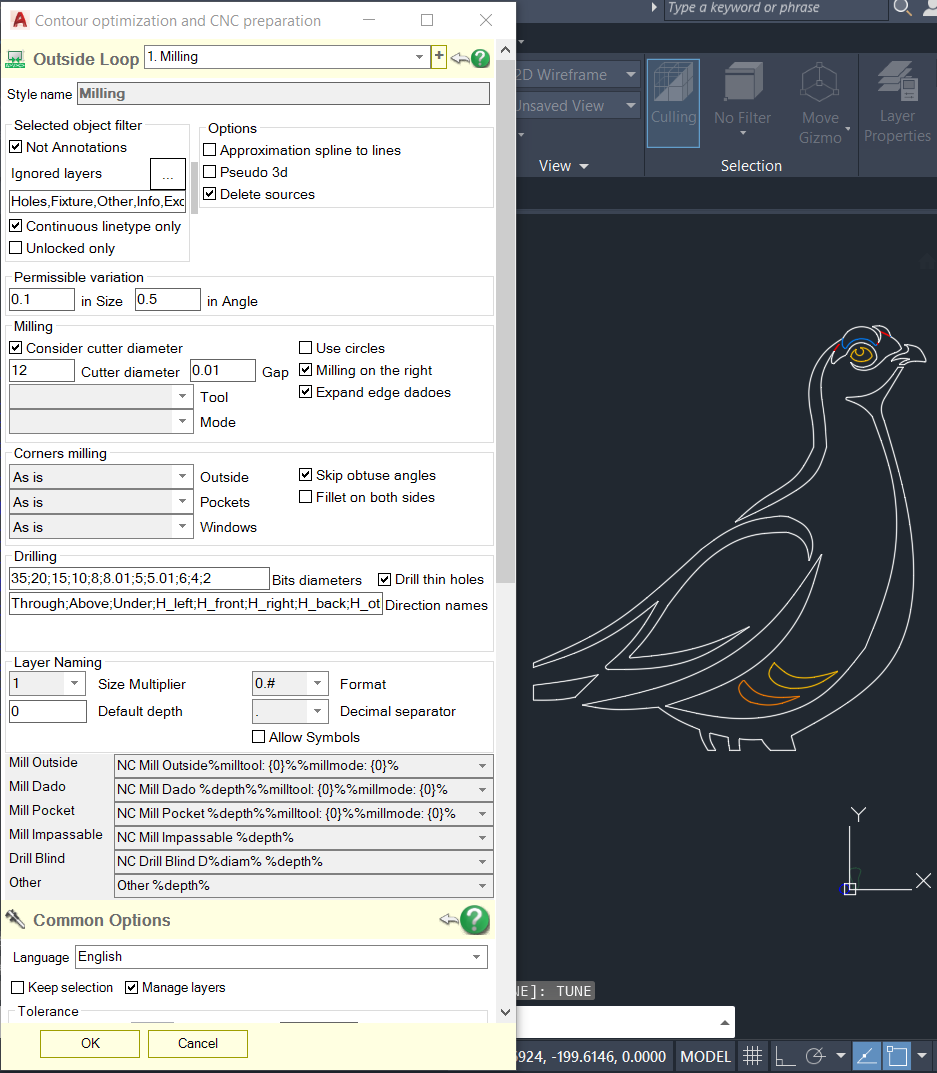Enable Use circles checkbox
The height and width of the screenshot is (1073, 937).
click(x=305, y=347)
